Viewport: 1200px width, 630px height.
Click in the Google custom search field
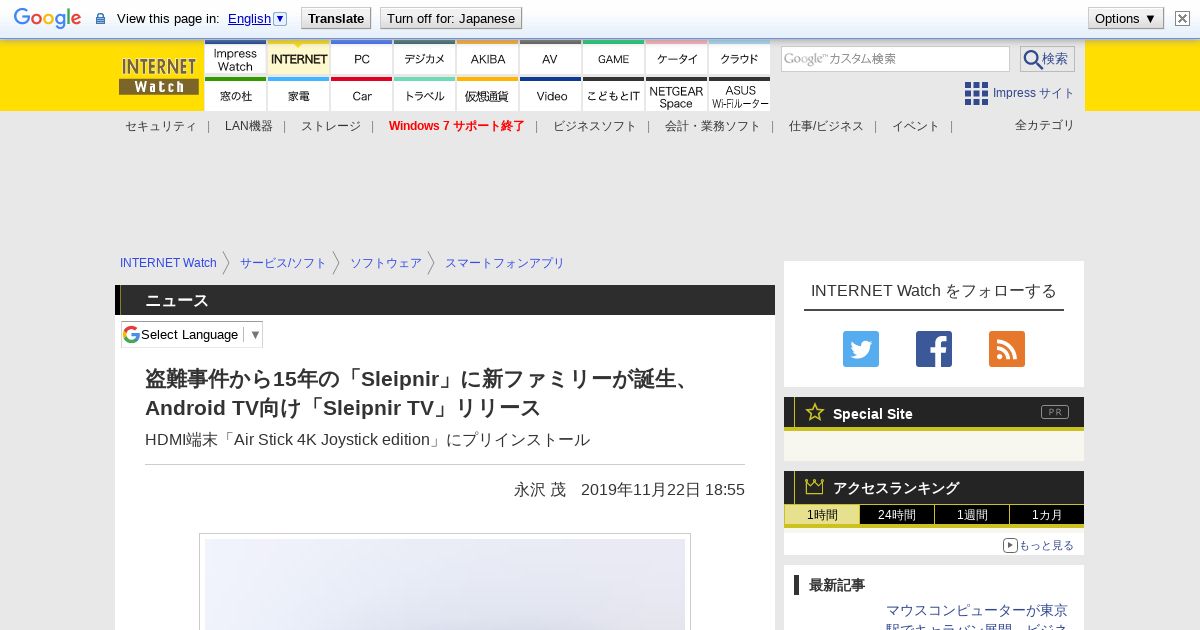pos(895,59)
